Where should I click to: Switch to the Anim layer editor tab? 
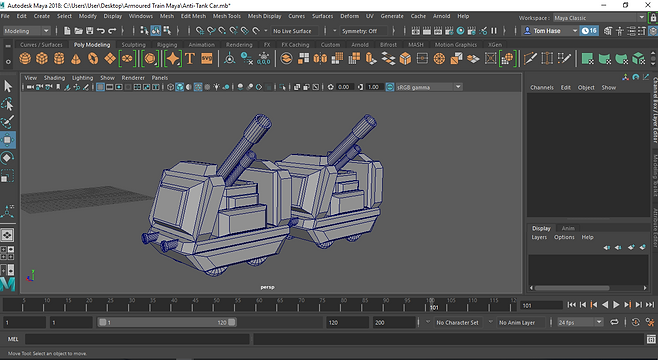(x=568, y=228)
